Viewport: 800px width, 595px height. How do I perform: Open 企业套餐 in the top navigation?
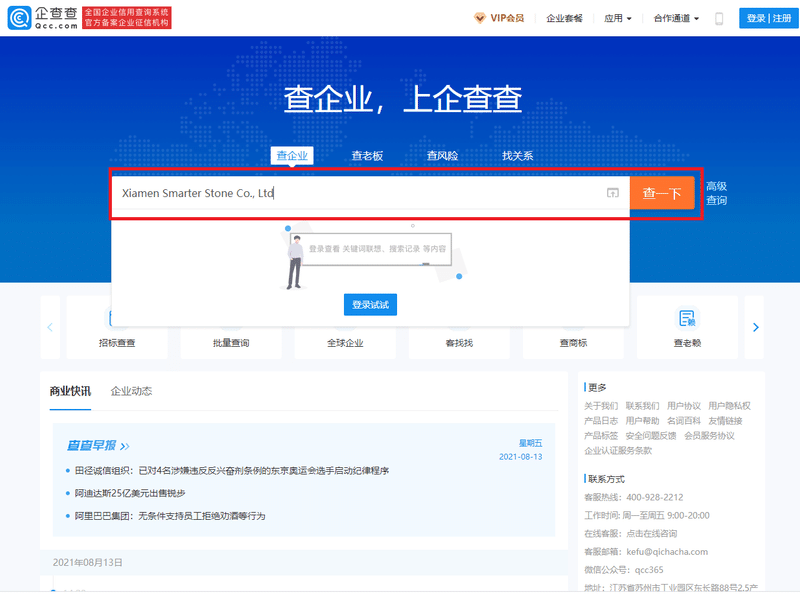tap(564, 18)
